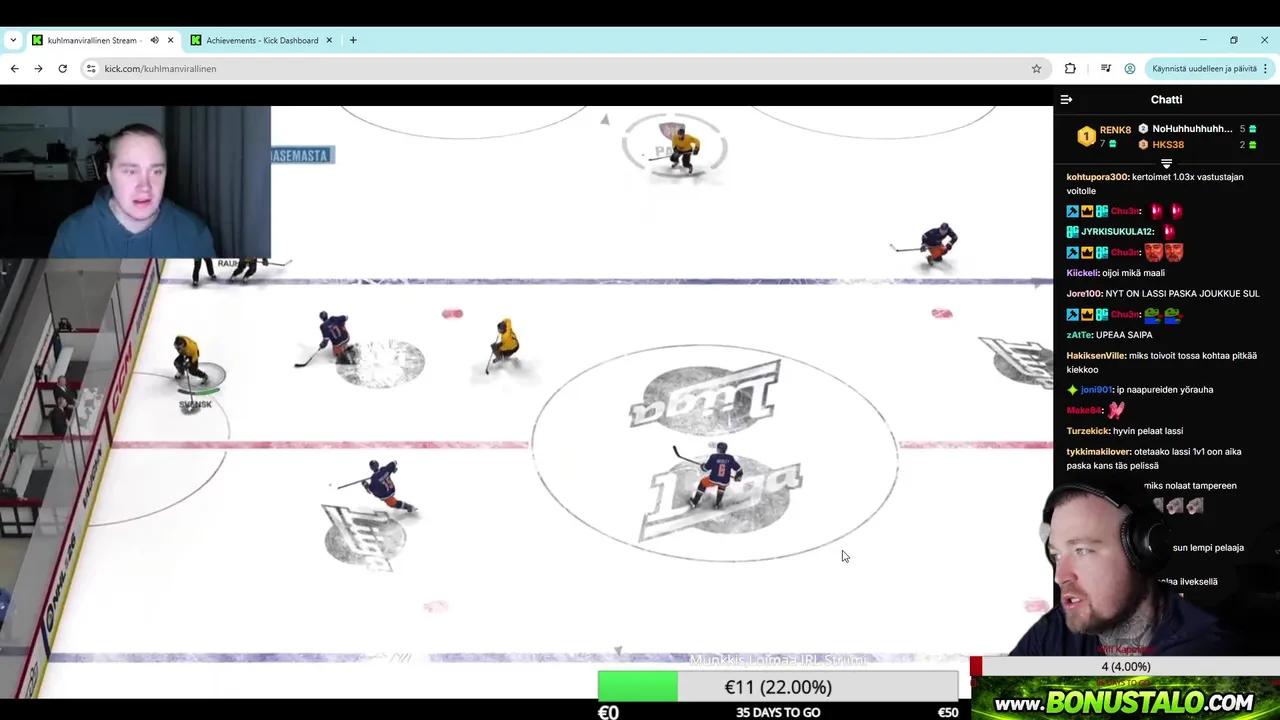Click the top-left streamer webcam overlay
Viewport: 1280px width, 720px height.
[135, 182]
